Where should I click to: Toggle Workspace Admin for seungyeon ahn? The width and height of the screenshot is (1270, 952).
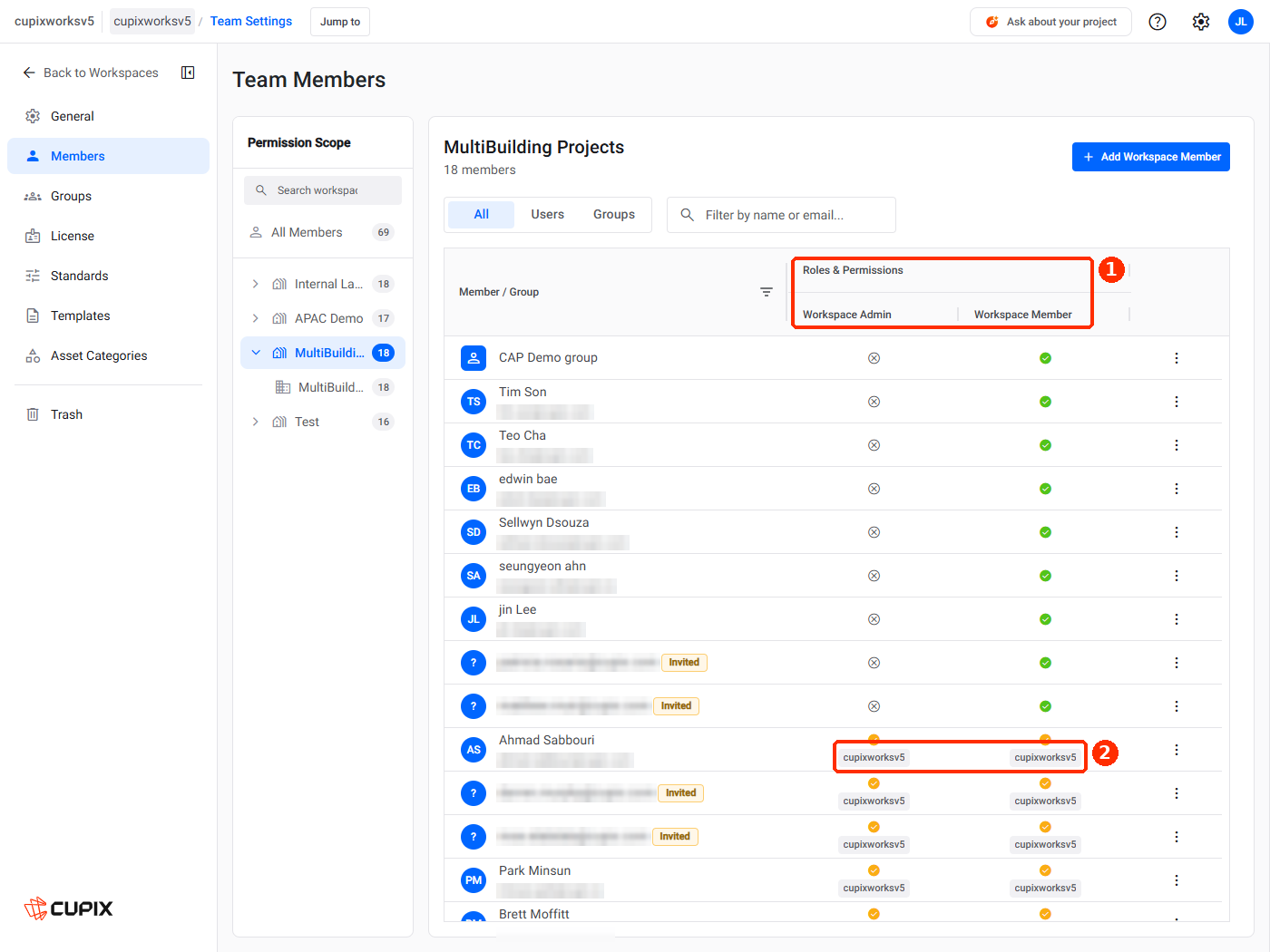pos(874,576)
